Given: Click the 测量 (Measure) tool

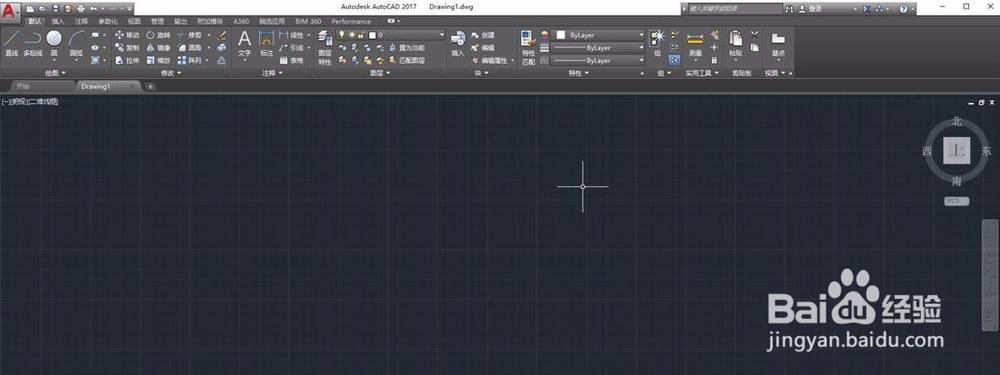Looking at the screenshot, I should pos(695,43).
